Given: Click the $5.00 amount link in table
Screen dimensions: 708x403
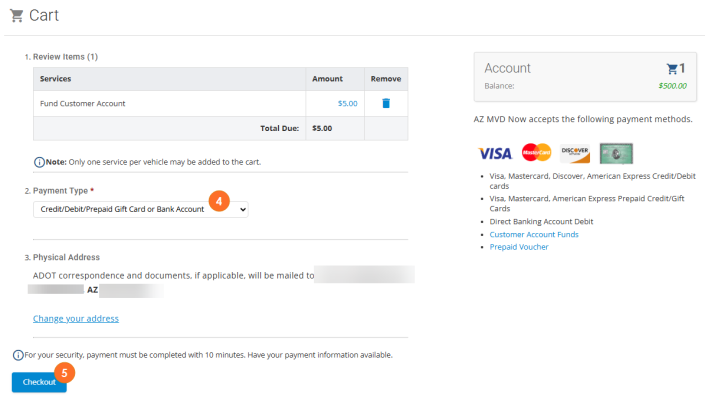Looking at the screenshot, I should [x=347, y=103].
